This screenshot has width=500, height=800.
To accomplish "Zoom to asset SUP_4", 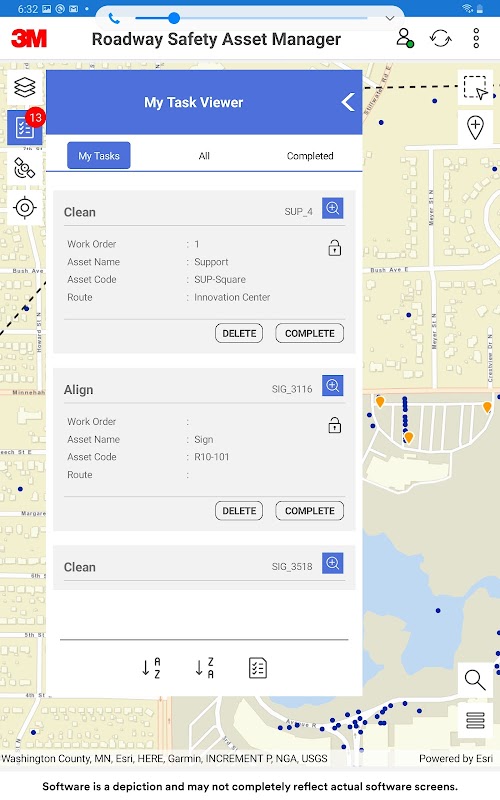I will pos(333,208).
